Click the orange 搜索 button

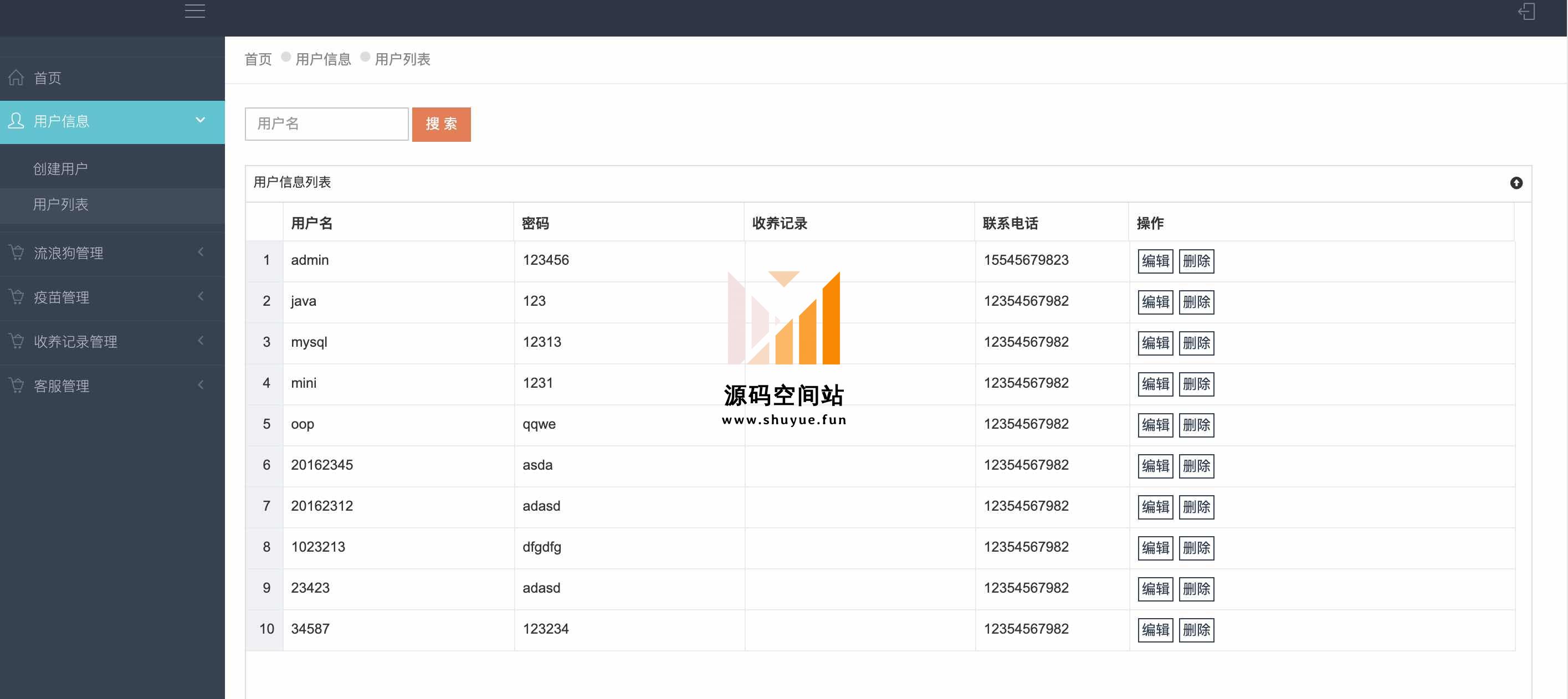point(441,124)
